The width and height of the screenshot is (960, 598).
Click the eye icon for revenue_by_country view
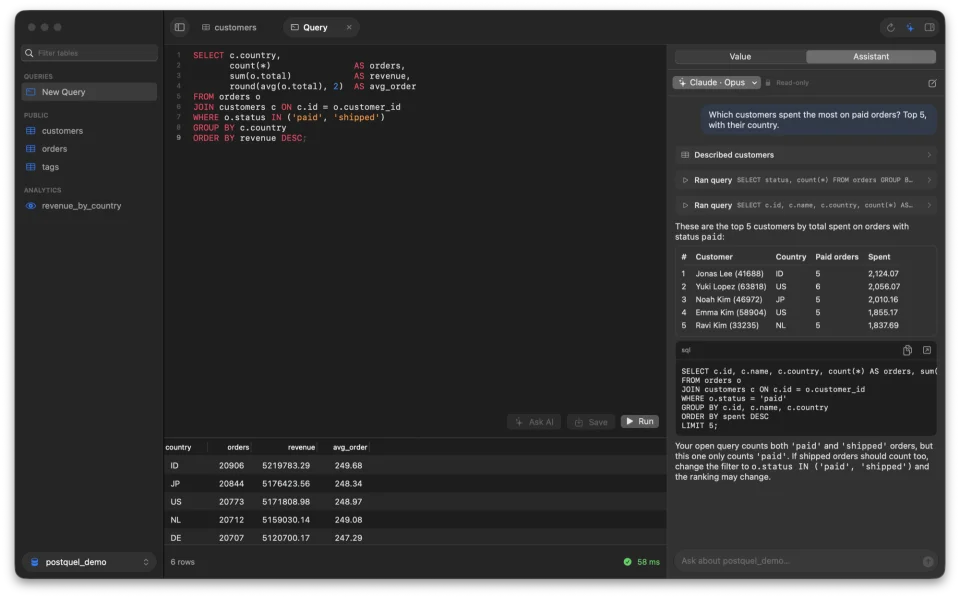pos(31,206)
